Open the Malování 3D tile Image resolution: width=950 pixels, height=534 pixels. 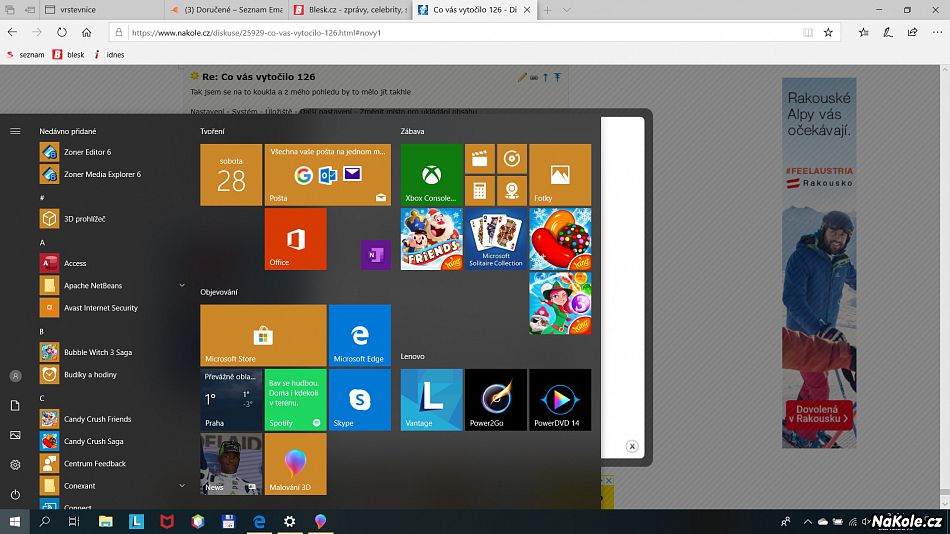295,464
